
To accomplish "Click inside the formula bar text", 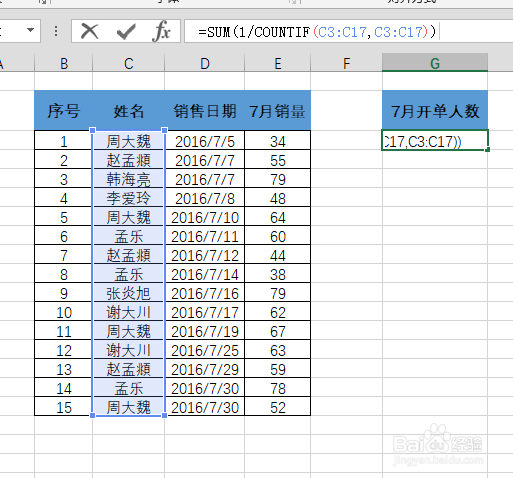I will coord(317,32).
